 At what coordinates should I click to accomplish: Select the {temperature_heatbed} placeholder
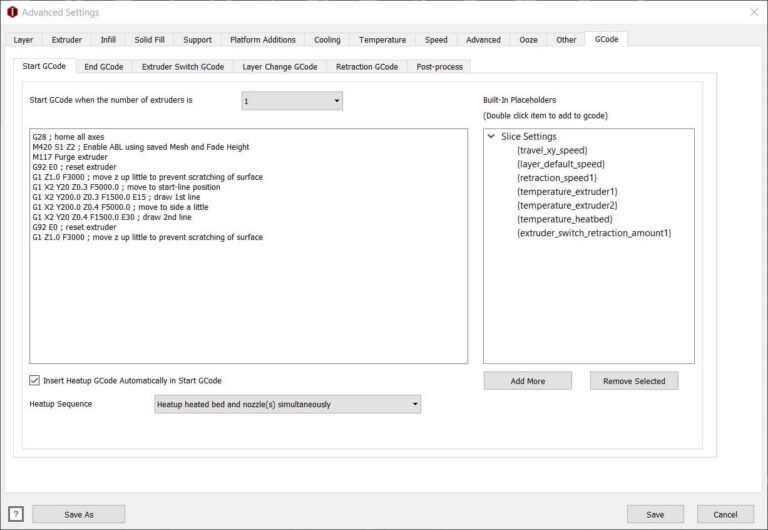[x=565, y=219]
